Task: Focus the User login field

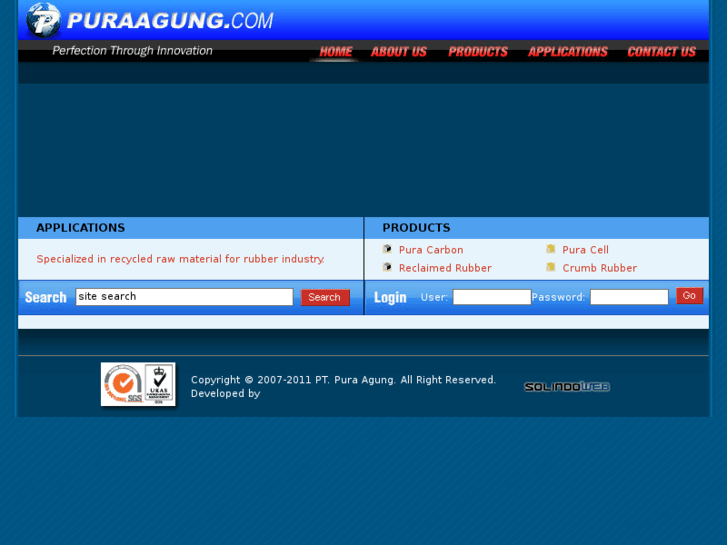Action: click(x=492, y=297)
